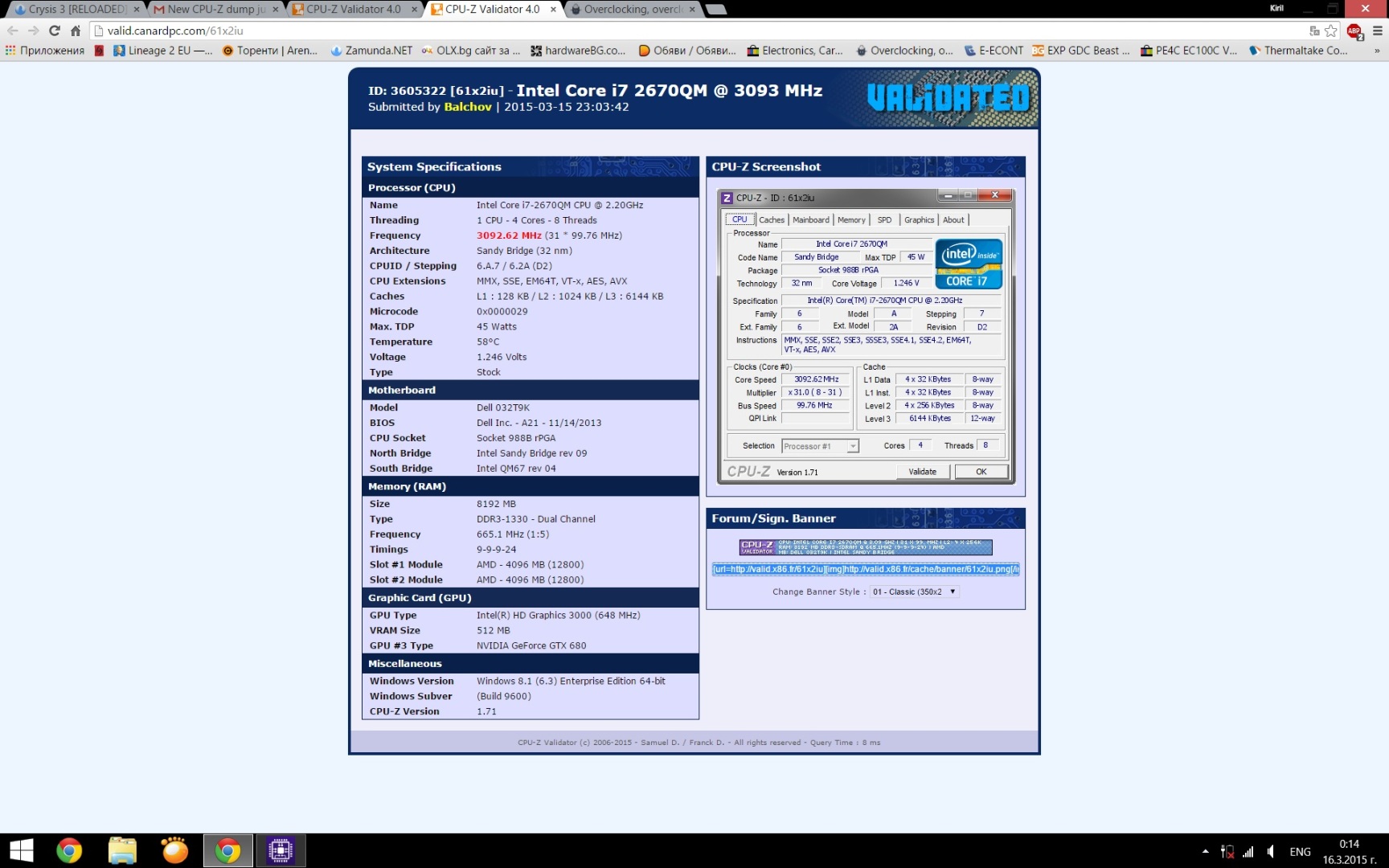Viewport: 1389px width, 868px height.
Task: Go forward using the browser forward arrow
Action: tap(33, 31)
